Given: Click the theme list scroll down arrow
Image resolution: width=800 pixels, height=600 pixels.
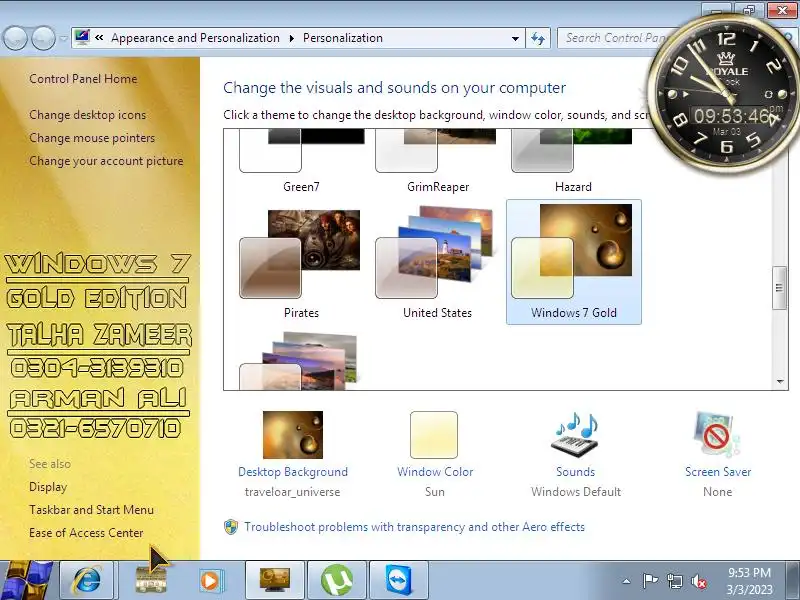Looking at the screenshot, I should [x=780, y=381].
